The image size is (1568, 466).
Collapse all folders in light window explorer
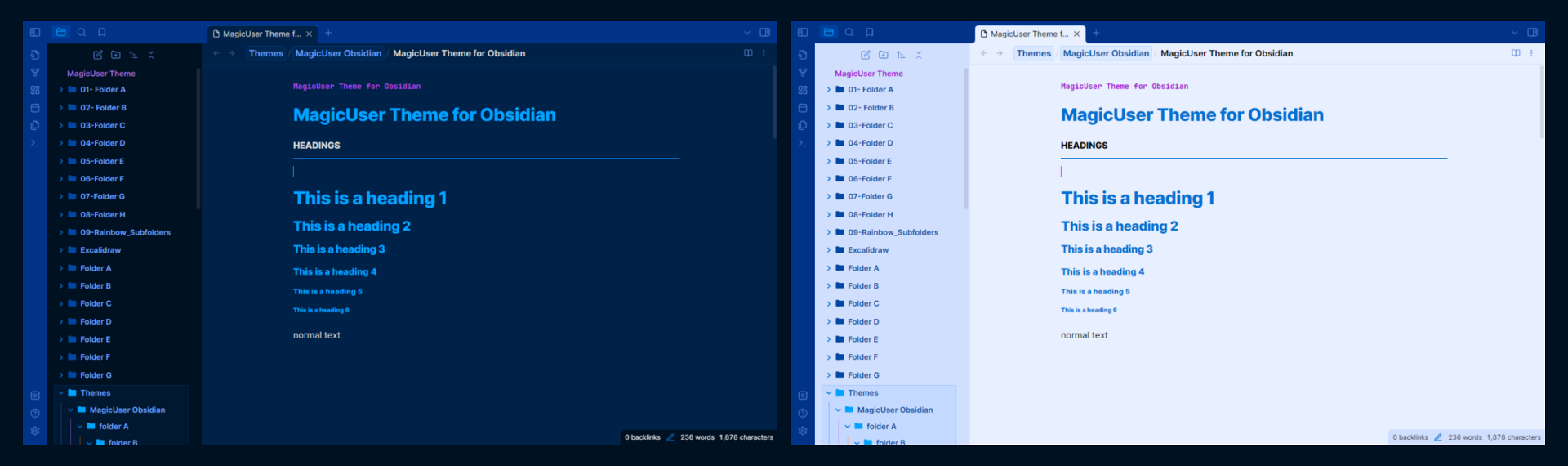919,55
